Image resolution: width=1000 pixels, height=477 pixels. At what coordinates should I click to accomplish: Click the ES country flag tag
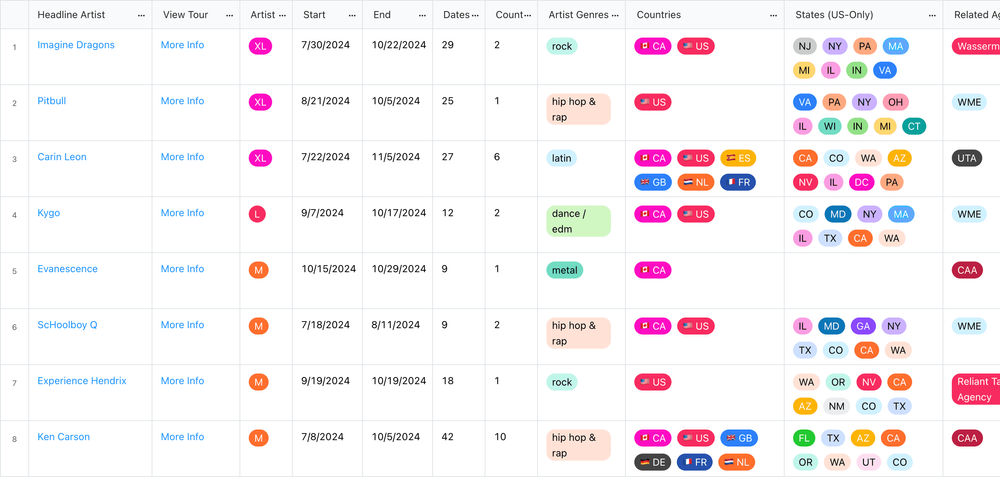pyautogui.click(x=739, y=158)
